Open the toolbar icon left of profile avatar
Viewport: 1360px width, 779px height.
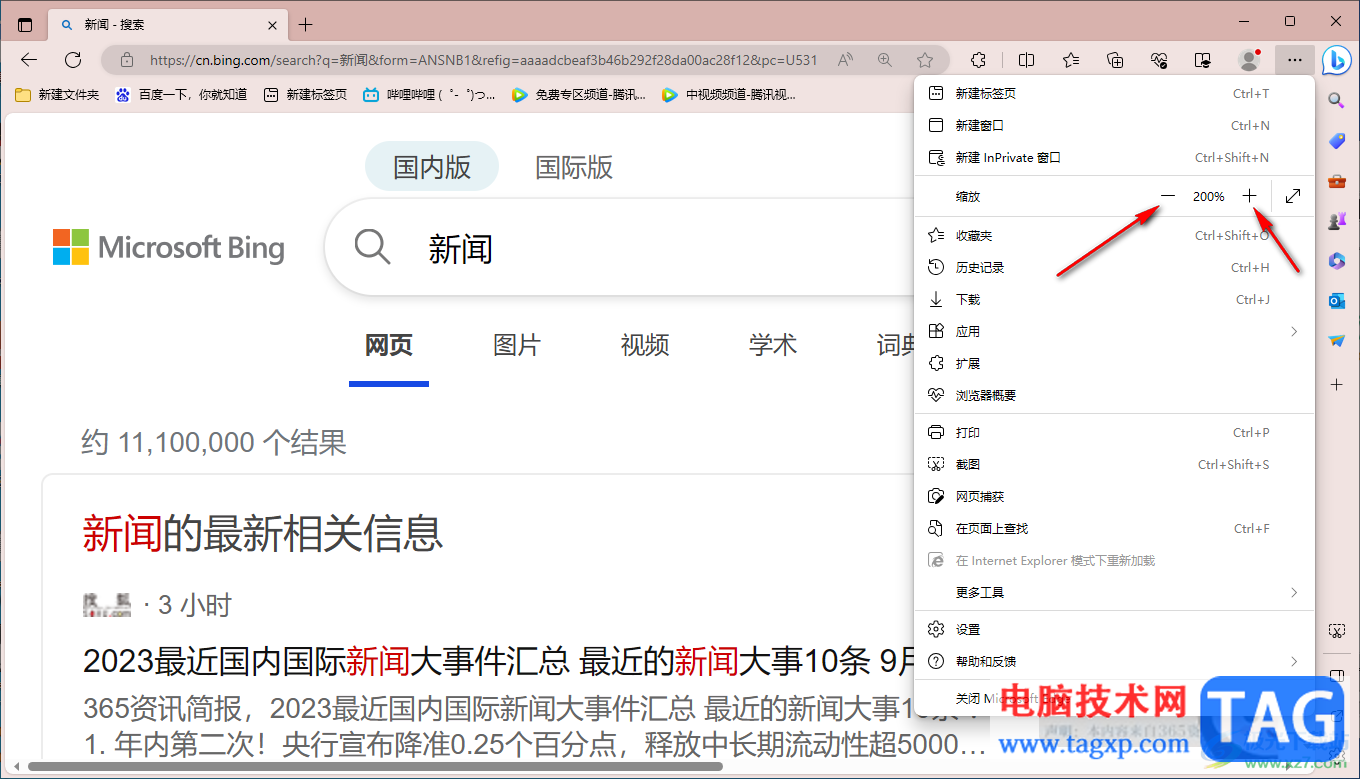(1205, 60)
